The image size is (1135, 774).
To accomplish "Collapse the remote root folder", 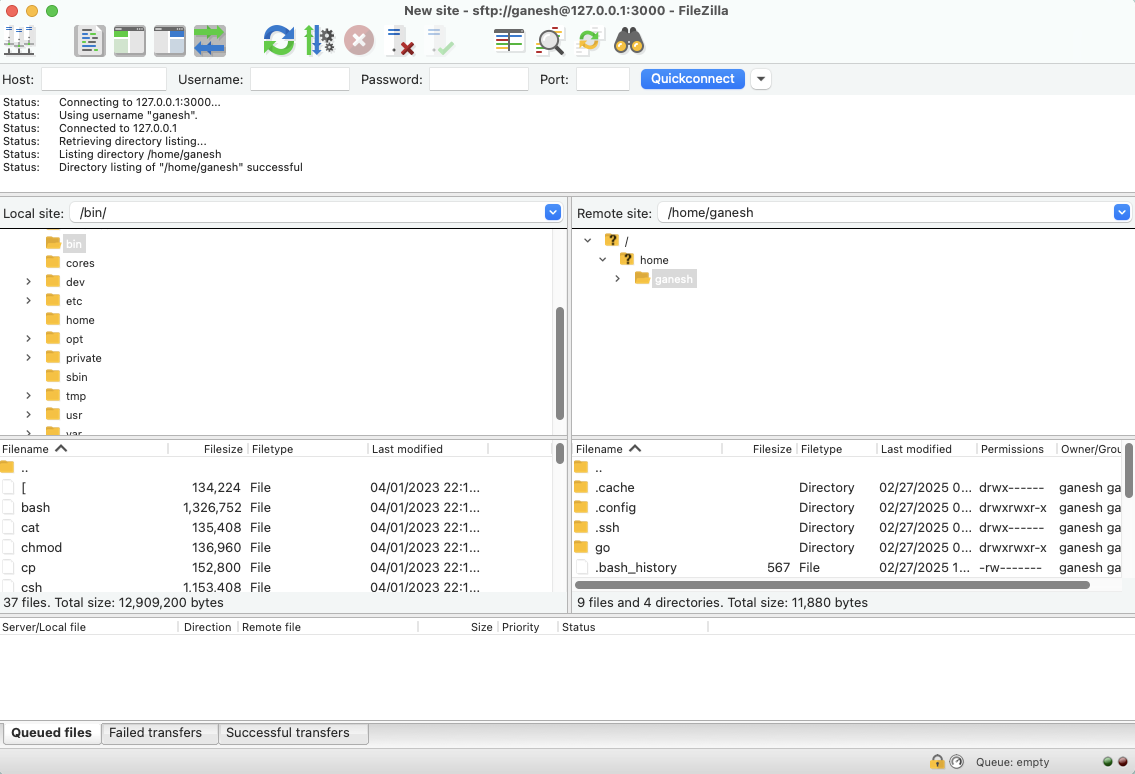I will point(588,240).
